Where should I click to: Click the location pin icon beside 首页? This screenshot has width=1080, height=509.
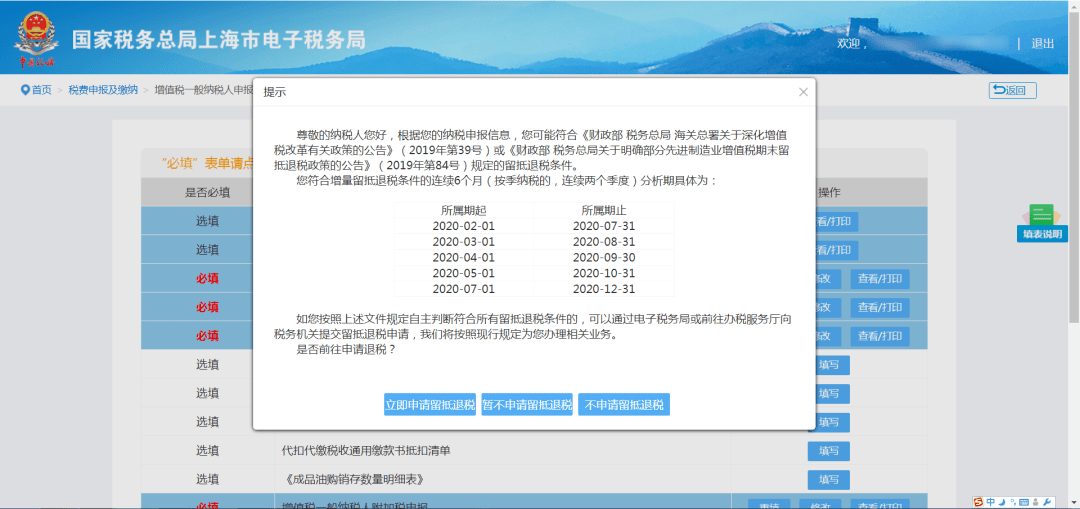point(25,90)
